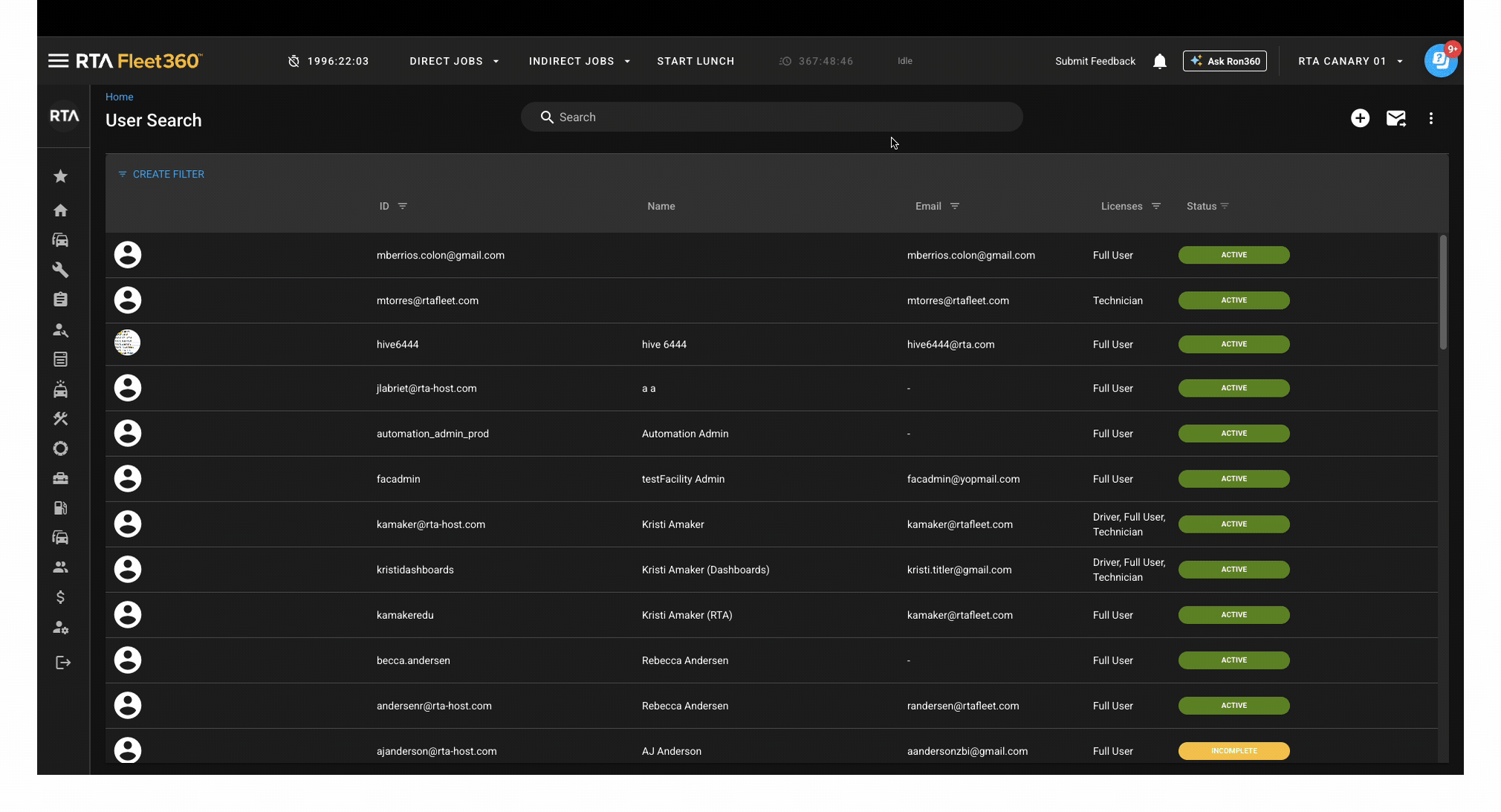This screenshot has height=812, width=1501.
Task: Open the help chat bubble icon
Action: coord(1440,61)
